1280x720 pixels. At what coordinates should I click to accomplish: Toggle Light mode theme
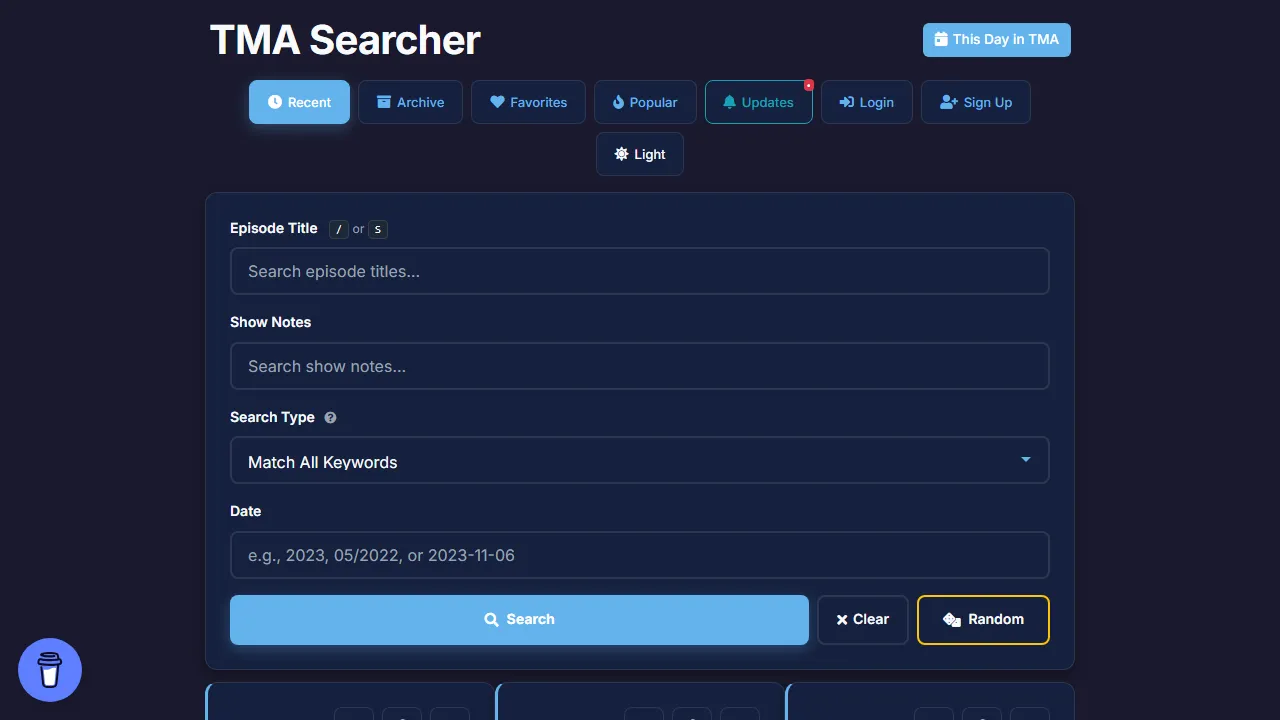pyautogui.click(x=639, y=154)
